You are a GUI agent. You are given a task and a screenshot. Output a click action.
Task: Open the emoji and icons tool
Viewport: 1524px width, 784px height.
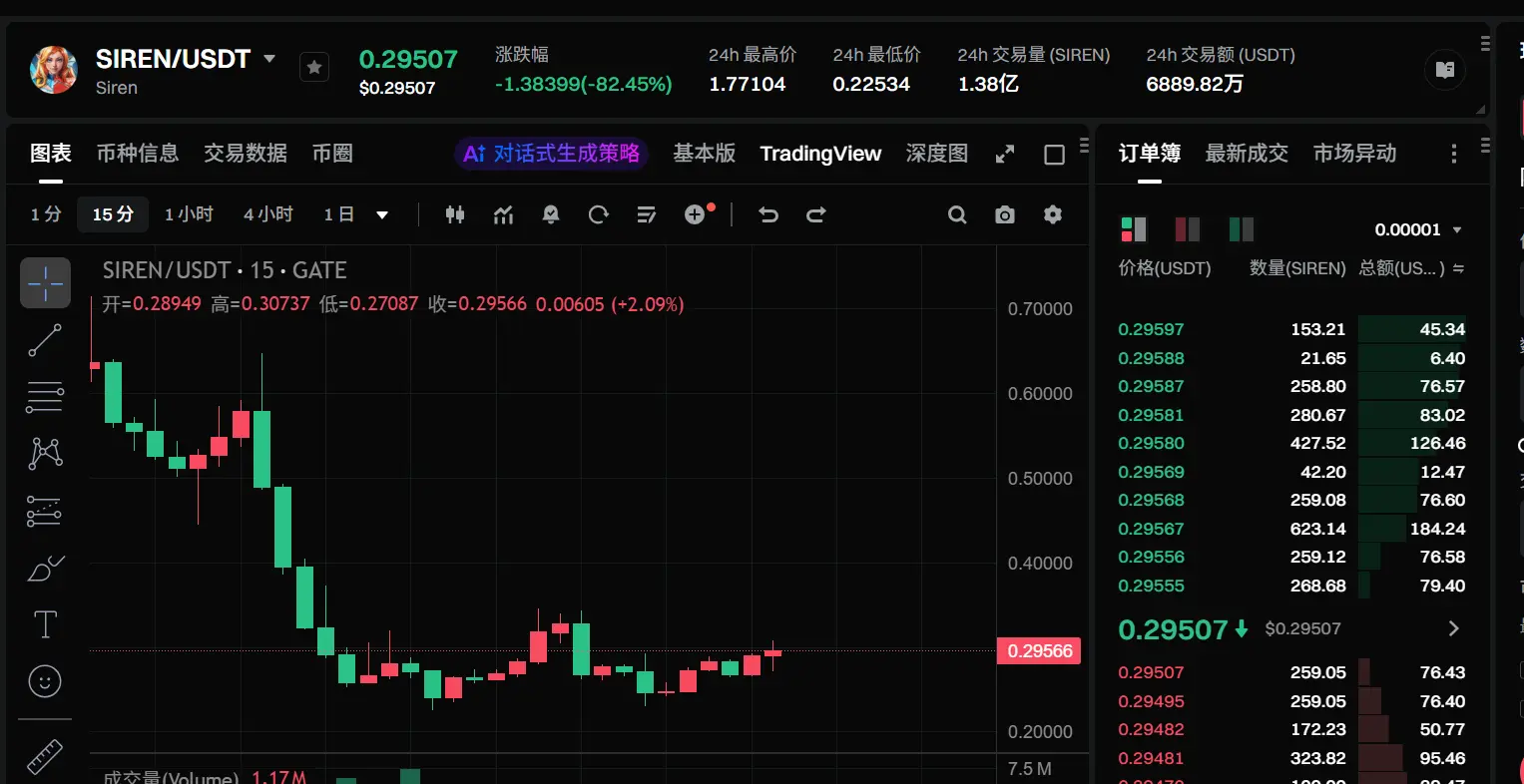(x=45, y=681)
